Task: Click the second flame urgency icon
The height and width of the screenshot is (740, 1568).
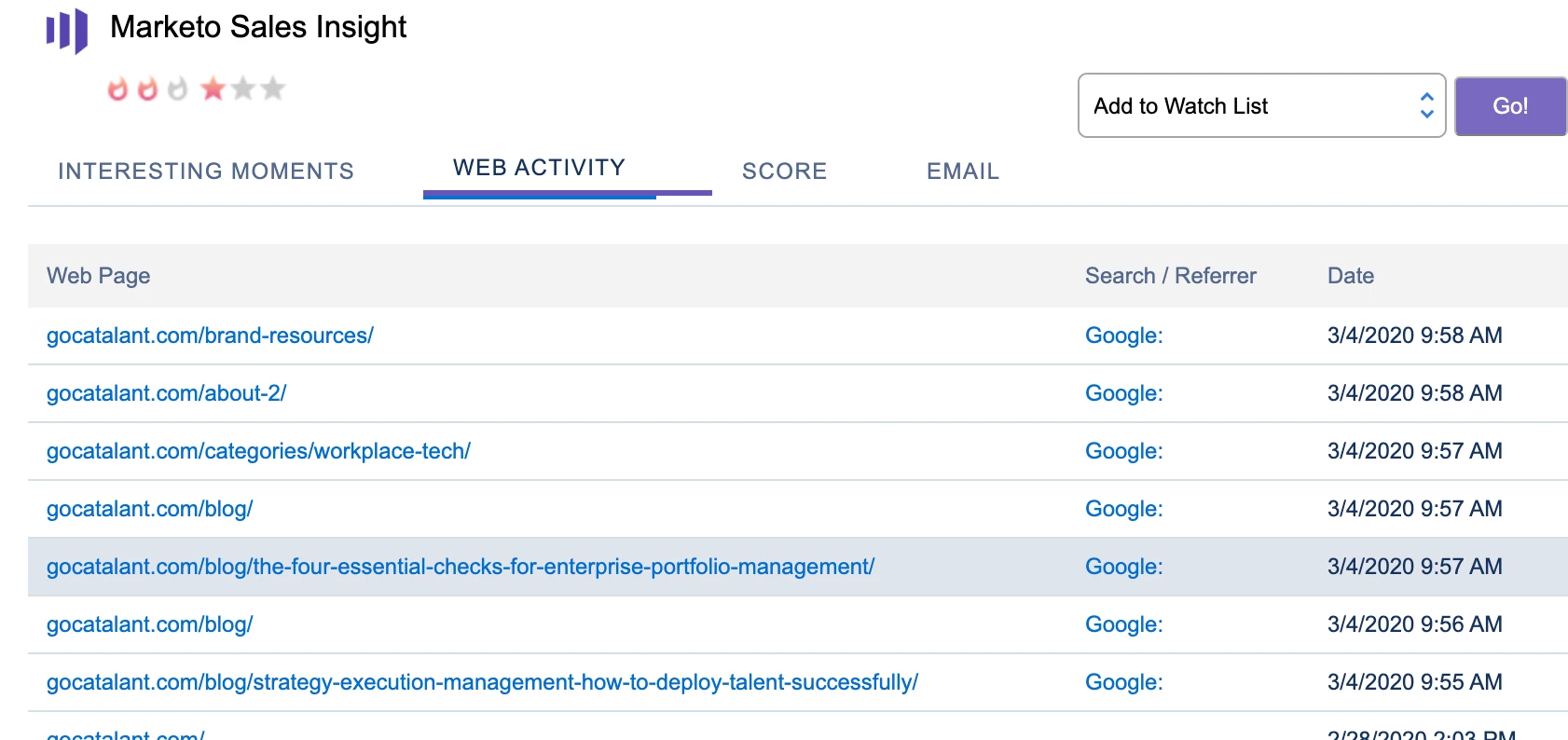Action: tap(147, 89)
